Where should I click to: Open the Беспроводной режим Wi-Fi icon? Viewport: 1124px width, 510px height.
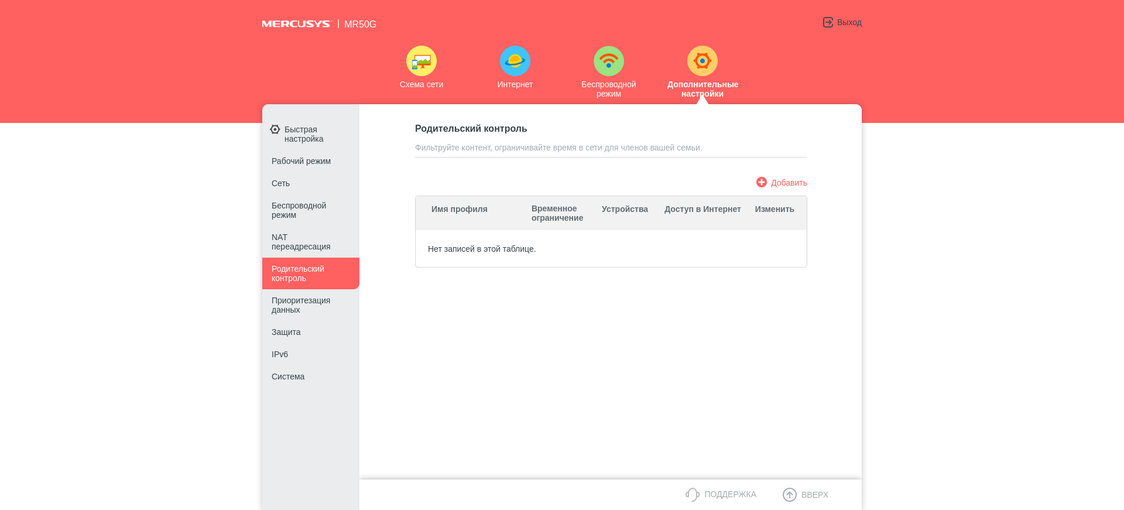pyautogui.click(x=608, y=61)
